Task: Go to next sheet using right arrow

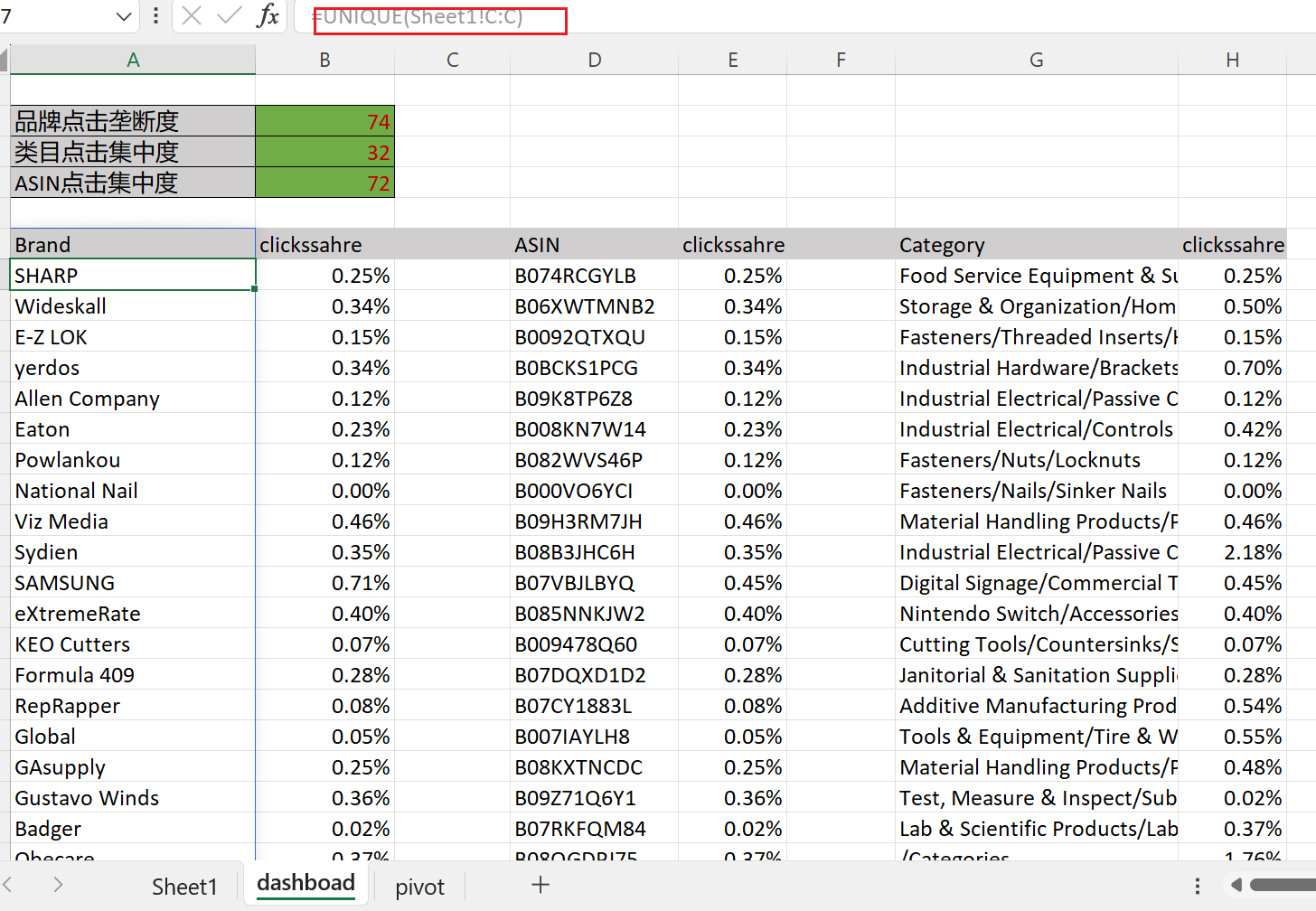Action: [58, 885]
